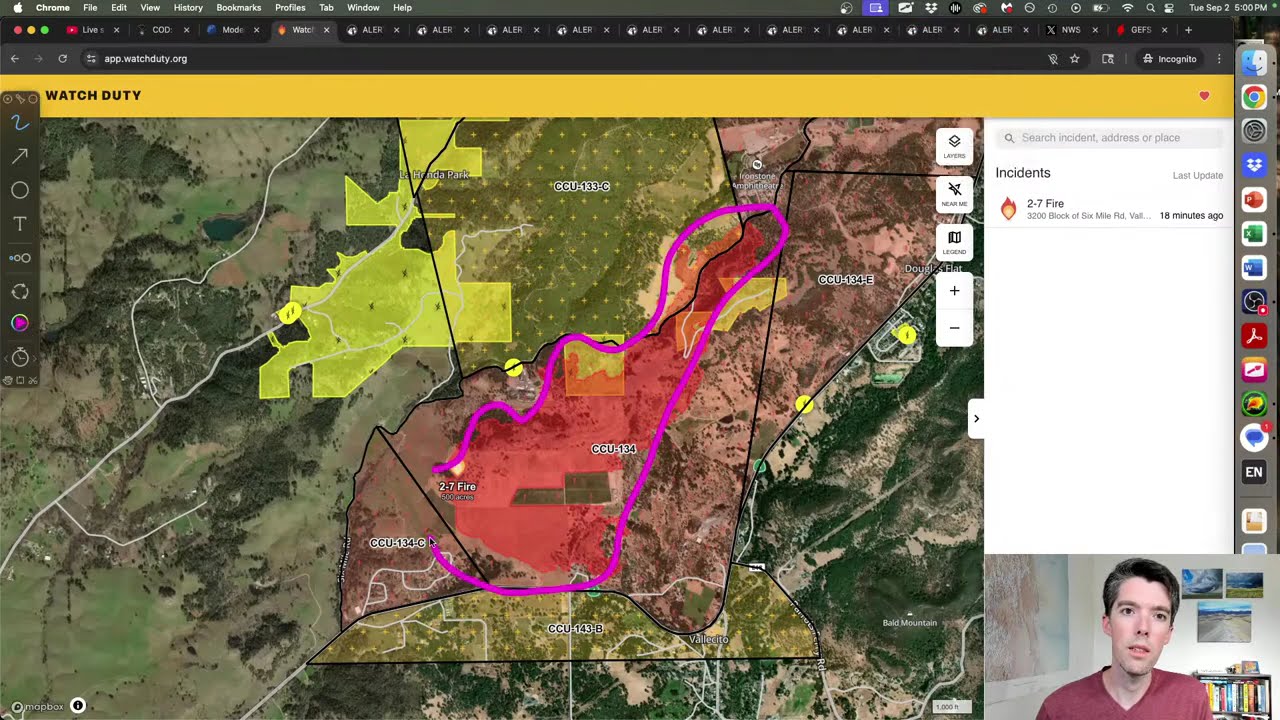Screen dimensions: 1280x720
Task: Click the yellow marker near Le Honda Park road
Action: click(289, 314)
